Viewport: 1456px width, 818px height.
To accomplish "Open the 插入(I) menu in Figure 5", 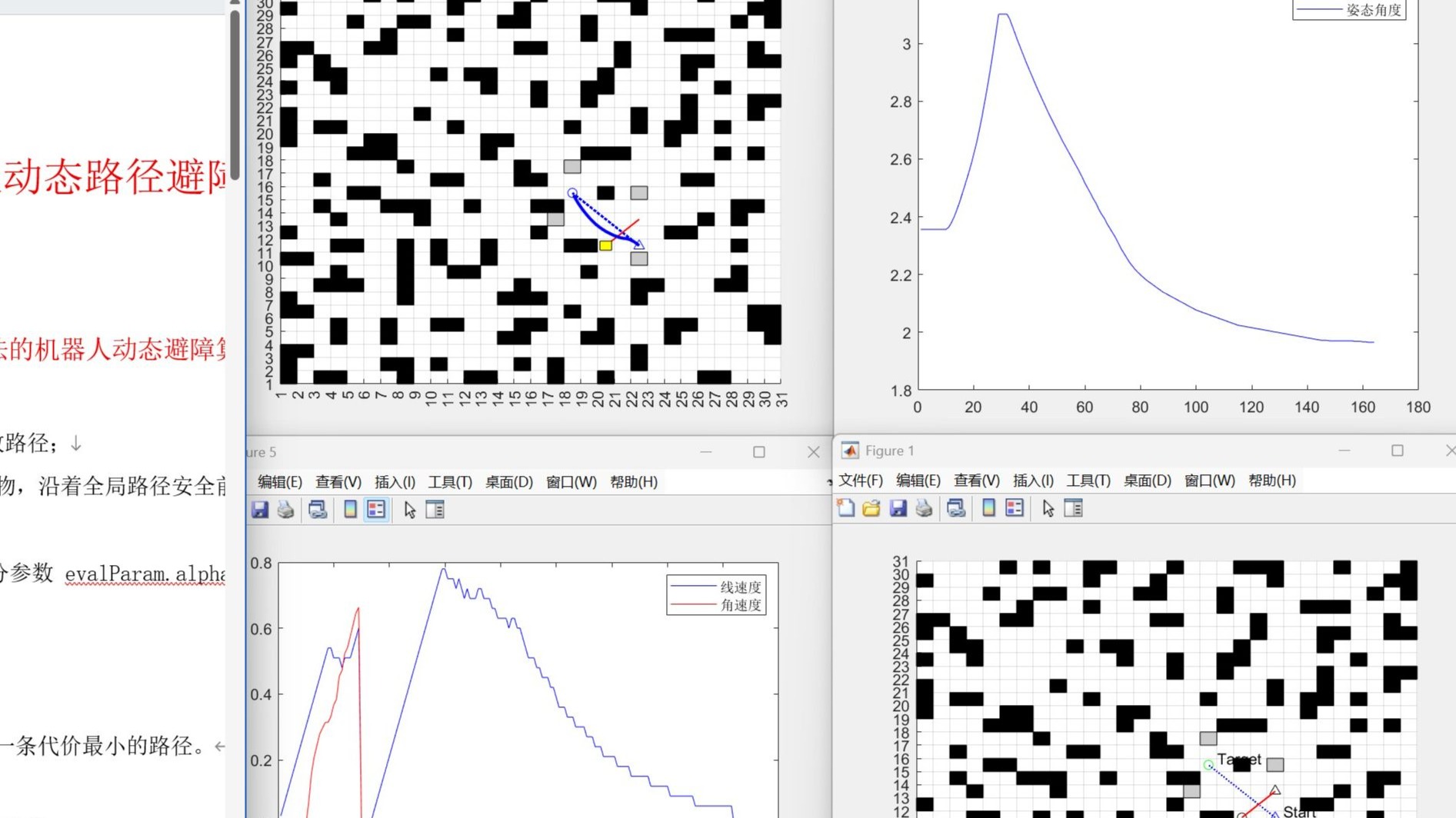I will click(395, 482).
